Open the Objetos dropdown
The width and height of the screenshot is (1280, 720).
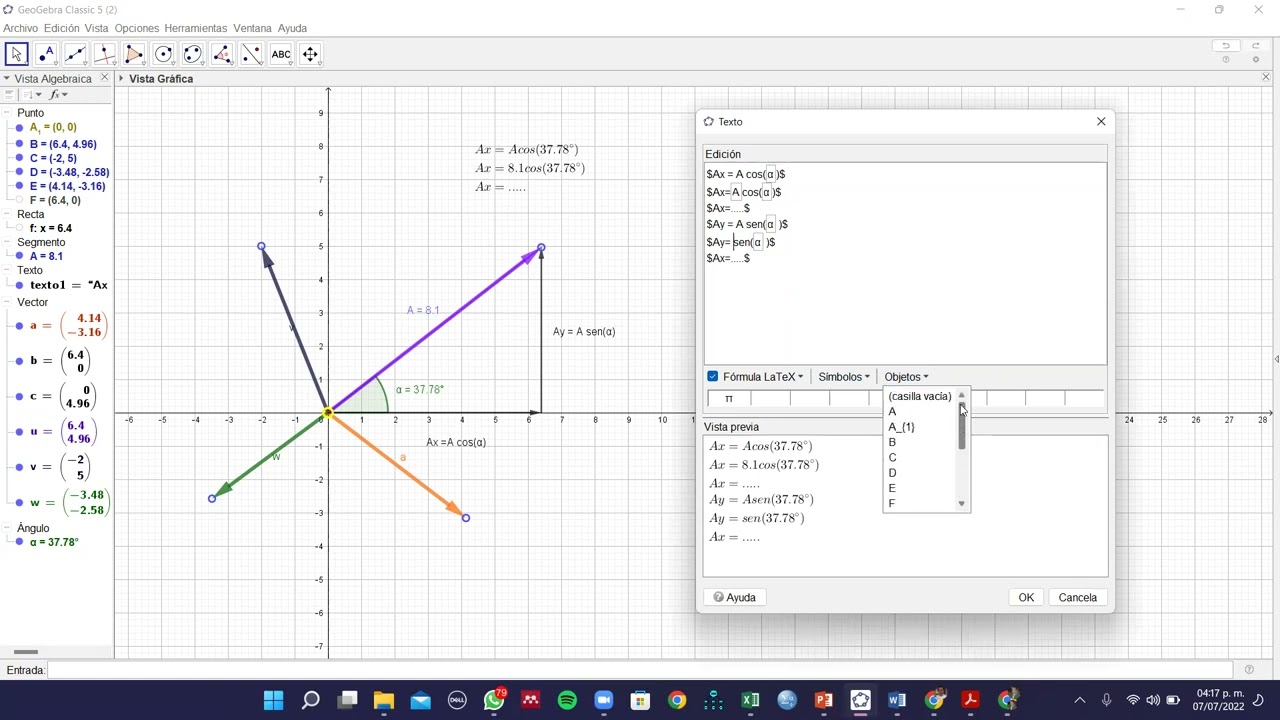pos(906,377)
